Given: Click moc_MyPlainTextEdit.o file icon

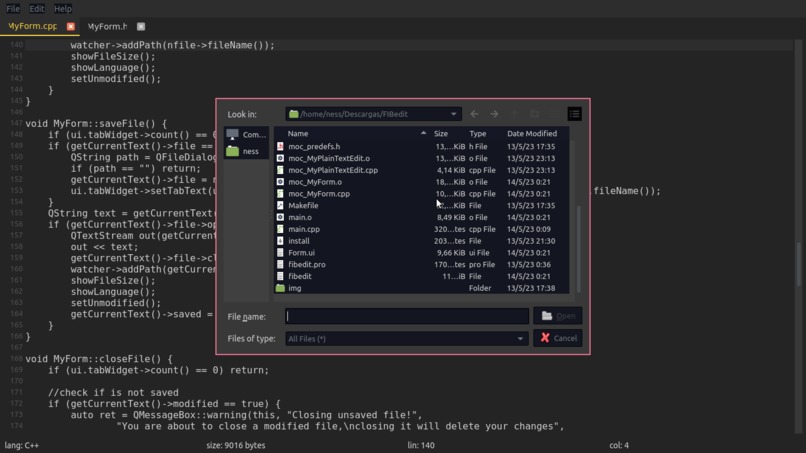Looking at the screenshot, I should [280, 158].
